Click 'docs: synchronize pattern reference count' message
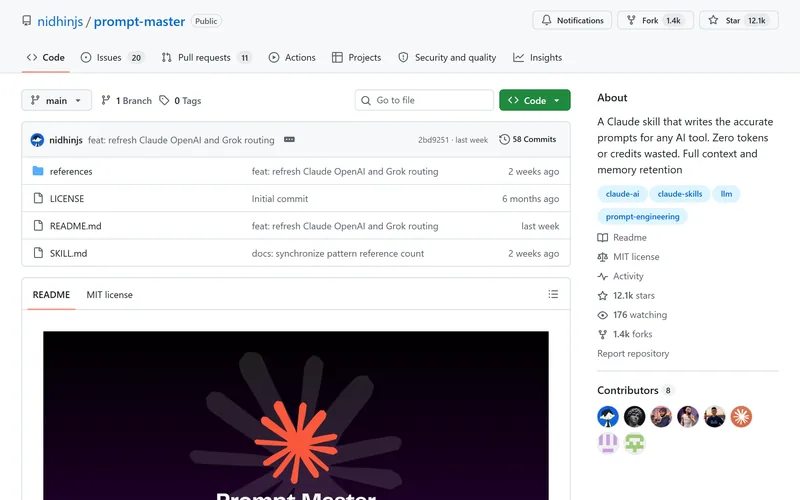Image resolution: width=800 pixels, height=500 pixels. (x=338, y=254)
